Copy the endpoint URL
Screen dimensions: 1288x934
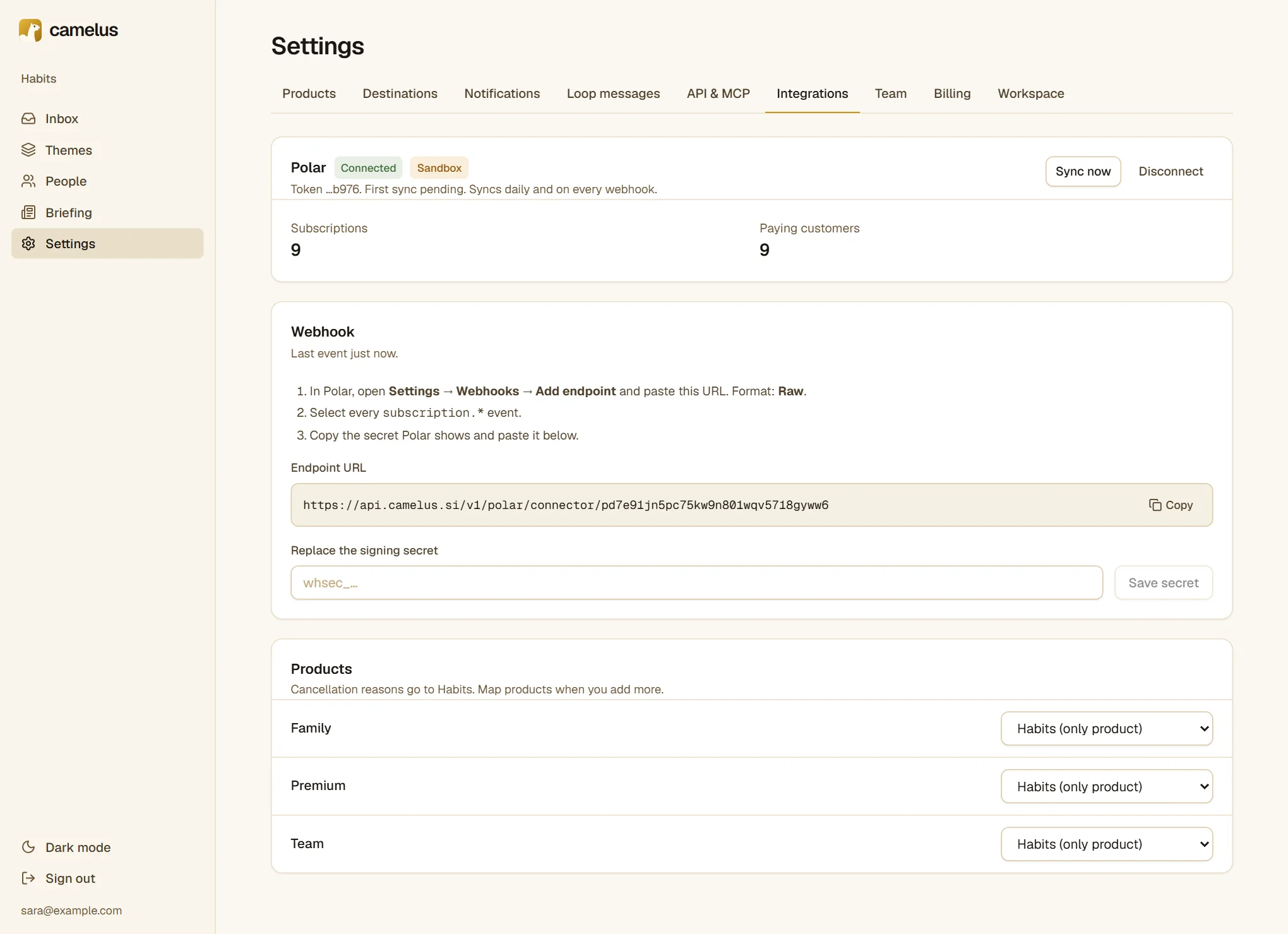[x=1171, y=505]
